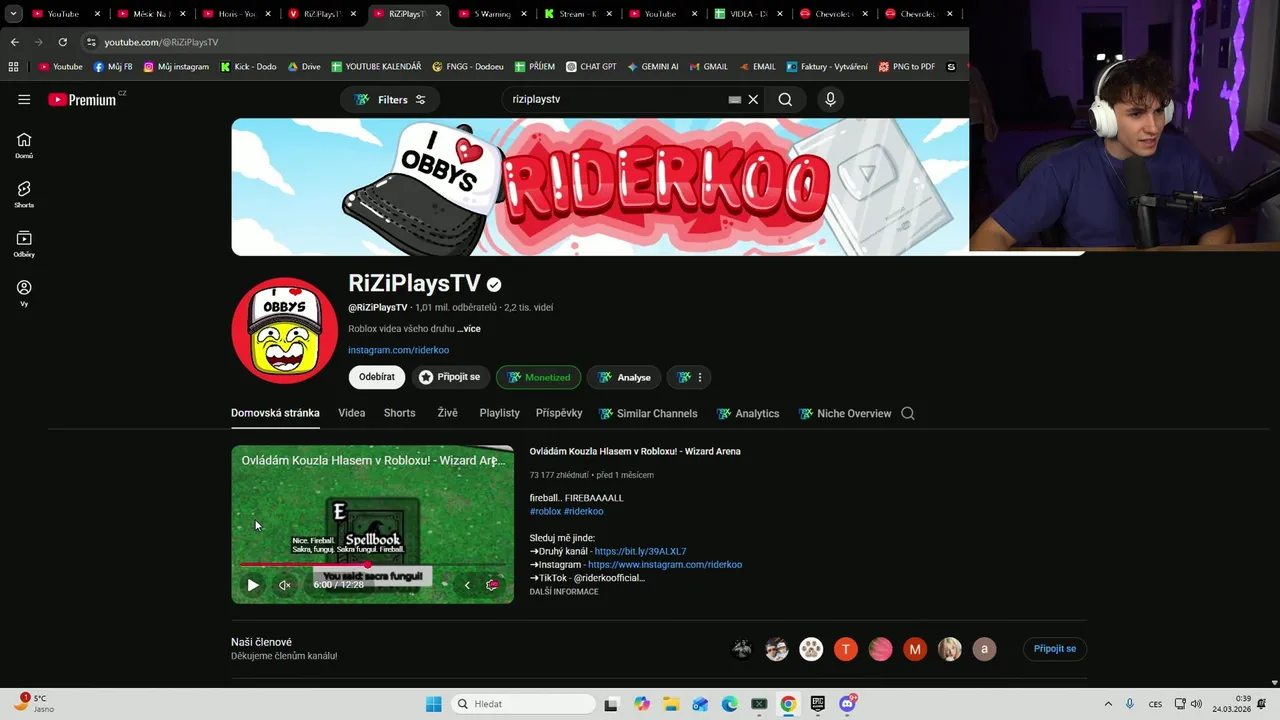This screenshot has height=720, width=1280.
Task: Click the Připojit se button under channel name
Action: [450, 377]
